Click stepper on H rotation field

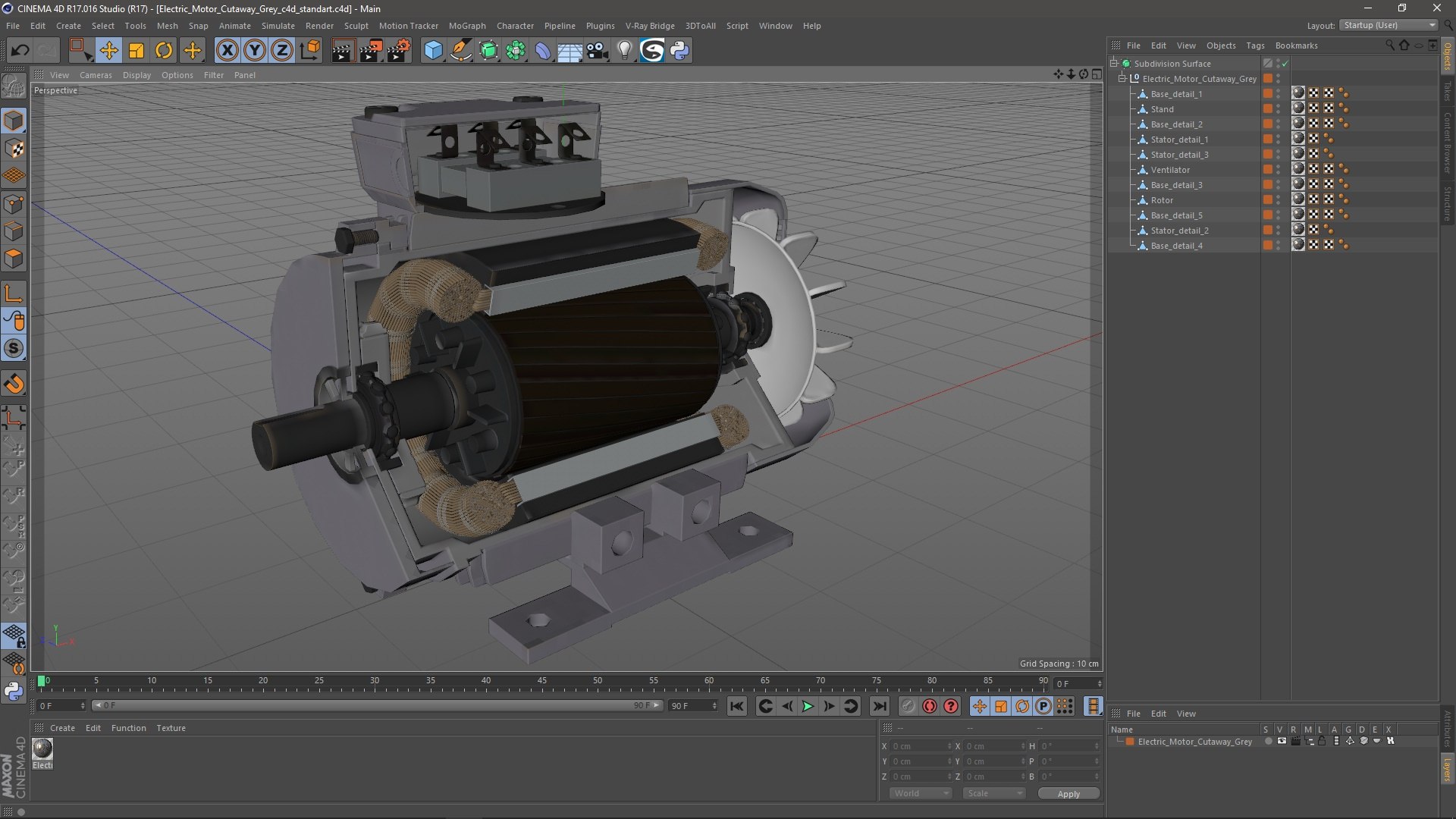(x=1097, y=746)
